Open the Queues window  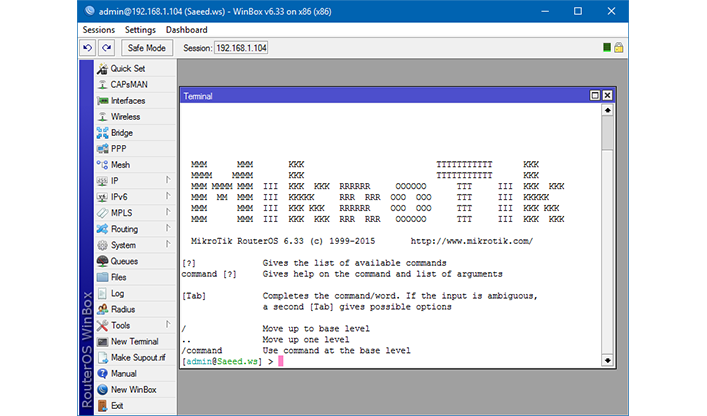click(124, 261)
